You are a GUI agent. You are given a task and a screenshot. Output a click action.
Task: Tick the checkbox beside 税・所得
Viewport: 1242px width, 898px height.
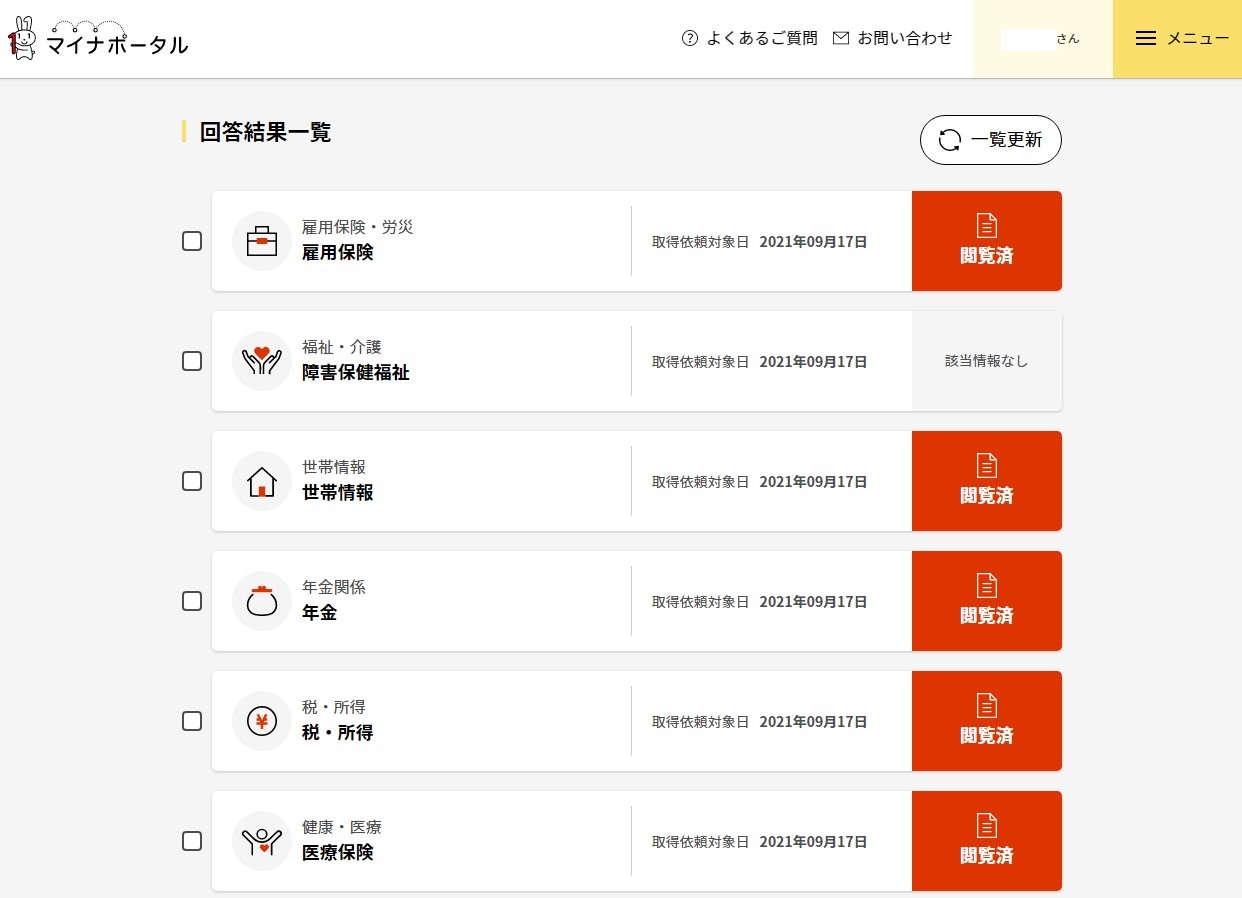pos(192,721)
